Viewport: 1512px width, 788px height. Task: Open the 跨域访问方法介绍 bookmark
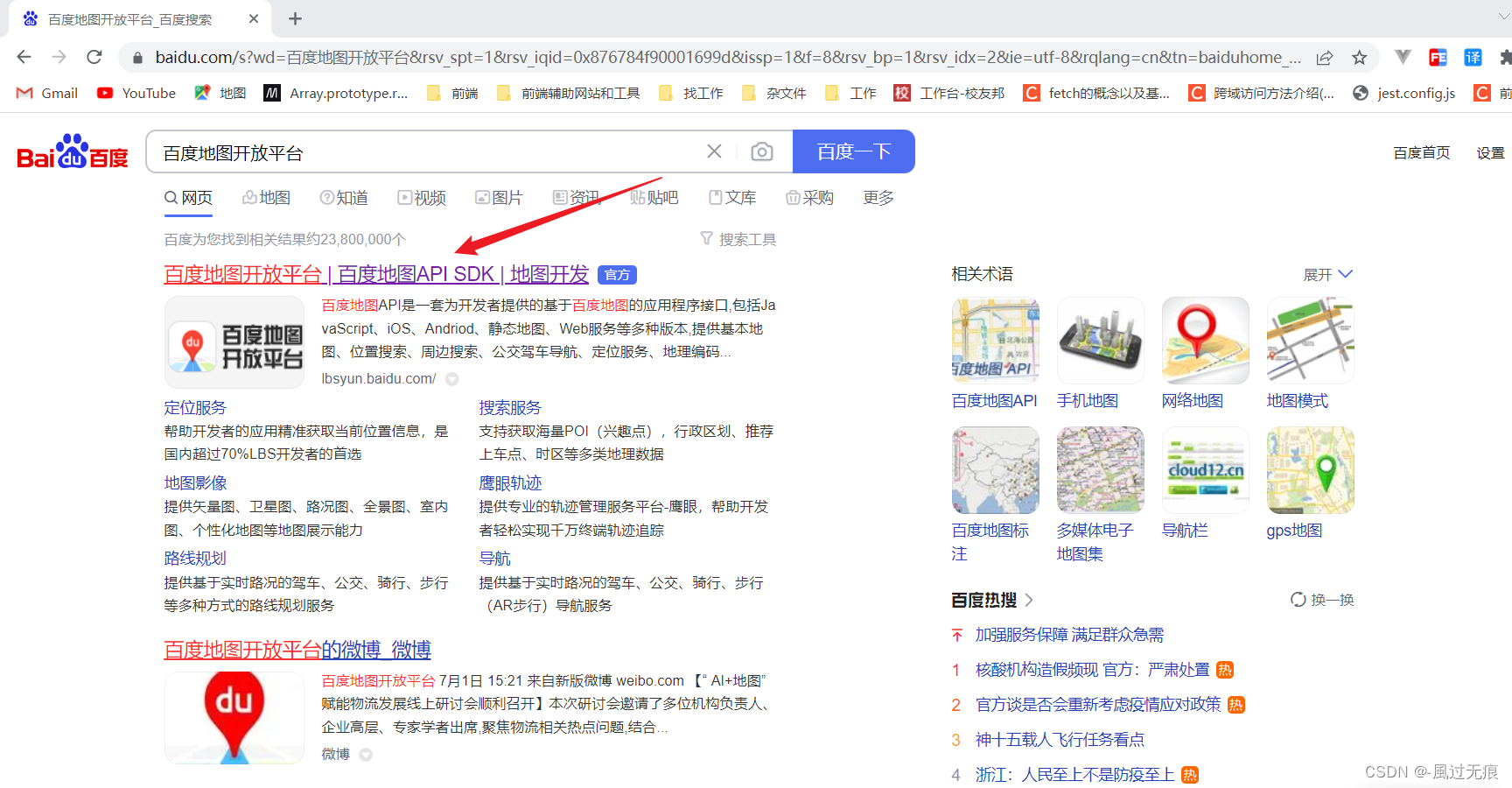pos(1262,93)
